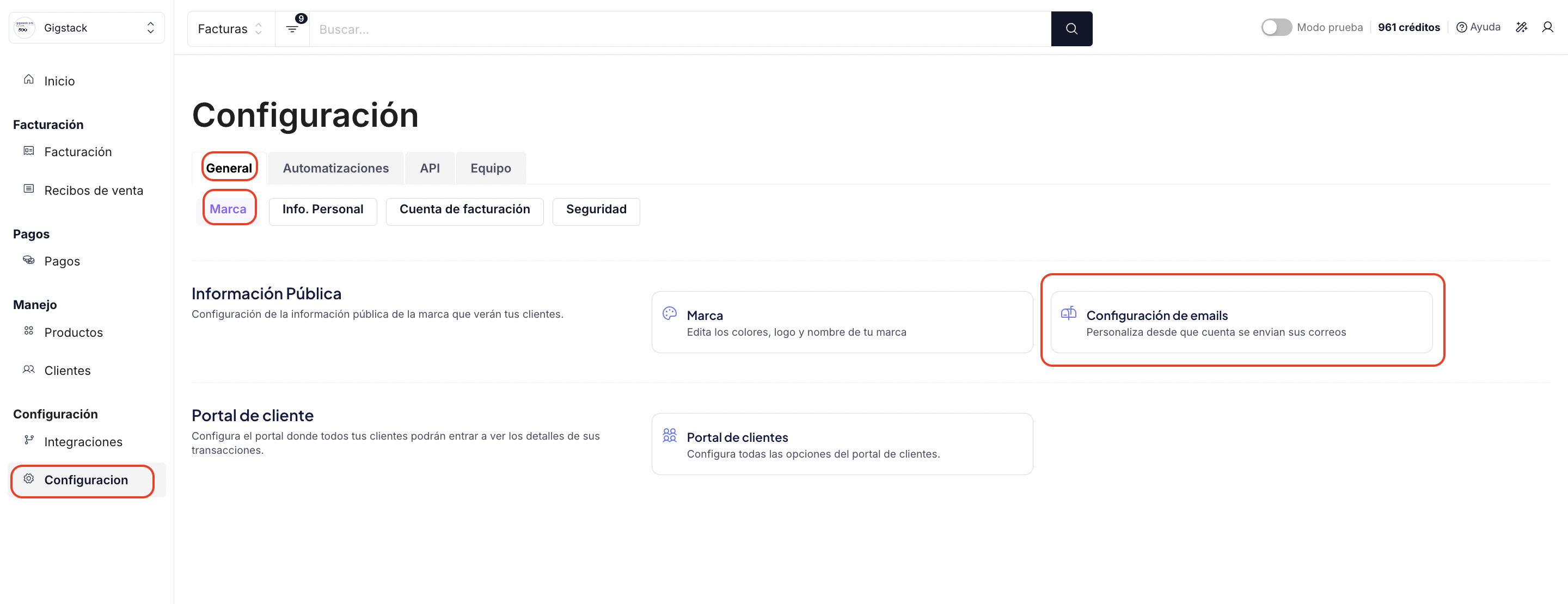Click the mailbox icon on emails card
The image size is (1568, 604).
(x=1069, y=314)
